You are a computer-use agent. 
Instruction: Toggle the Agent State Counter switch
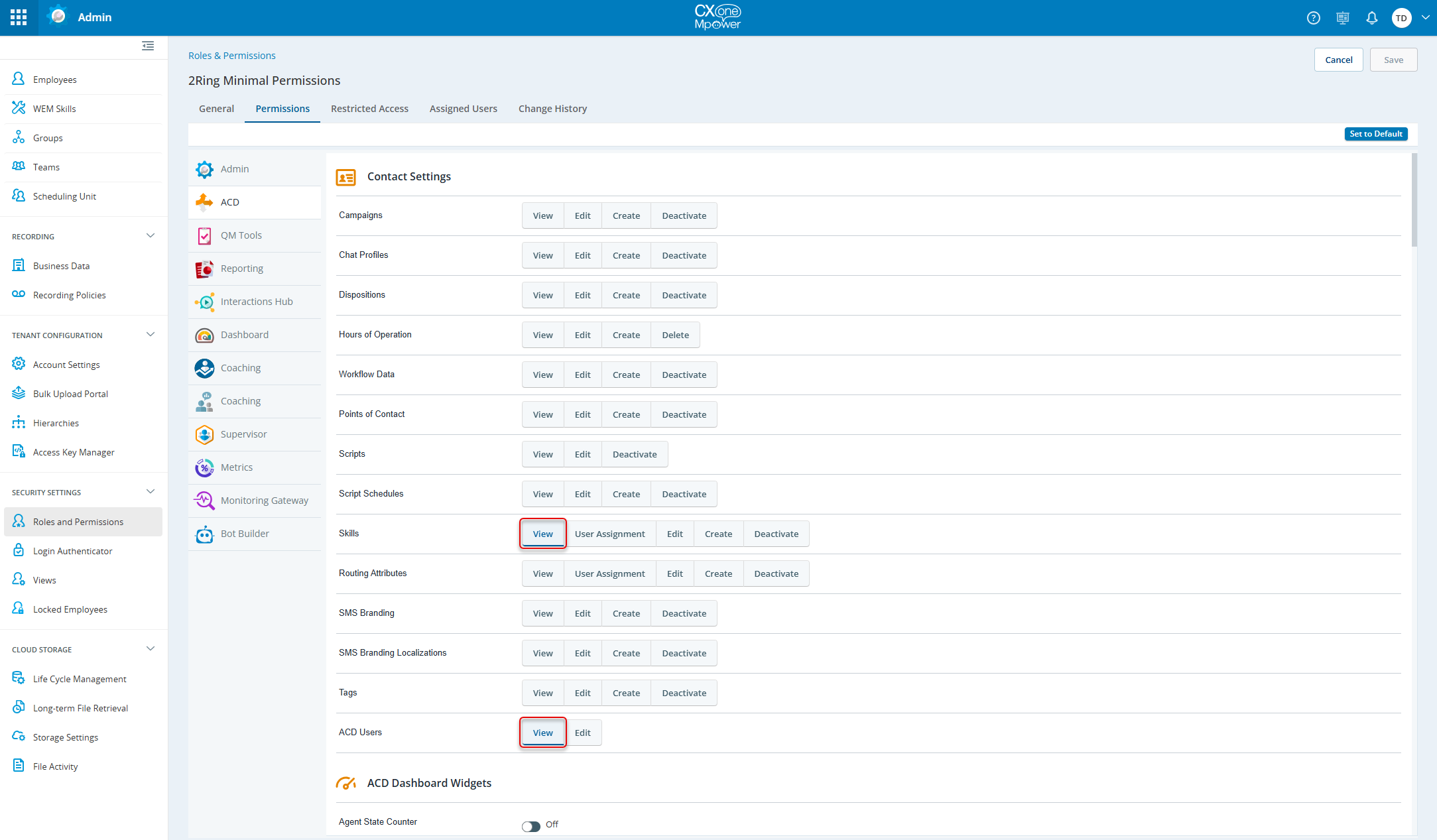point(531,825)
